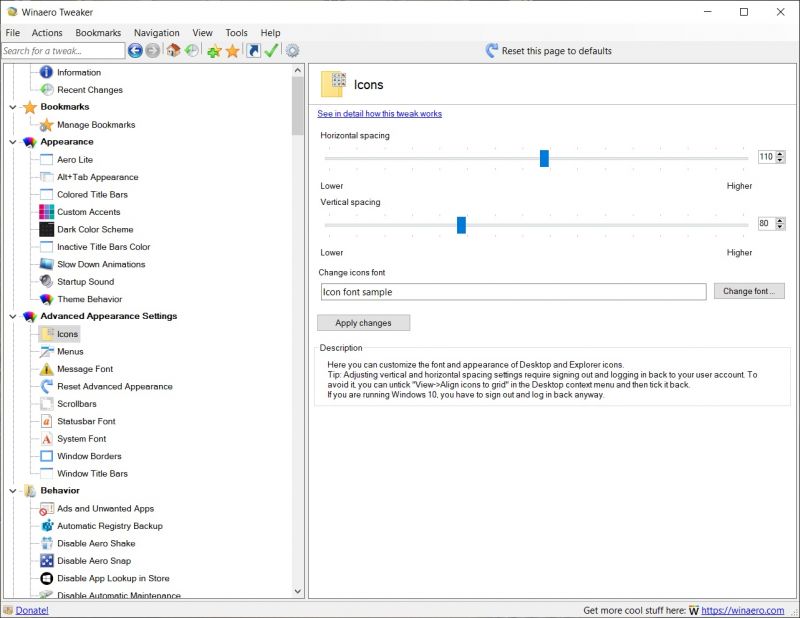The width and height of the screenshot is (800, 618).
Task: Collapse the Bookmarks tree section
Action: point(13,107)
